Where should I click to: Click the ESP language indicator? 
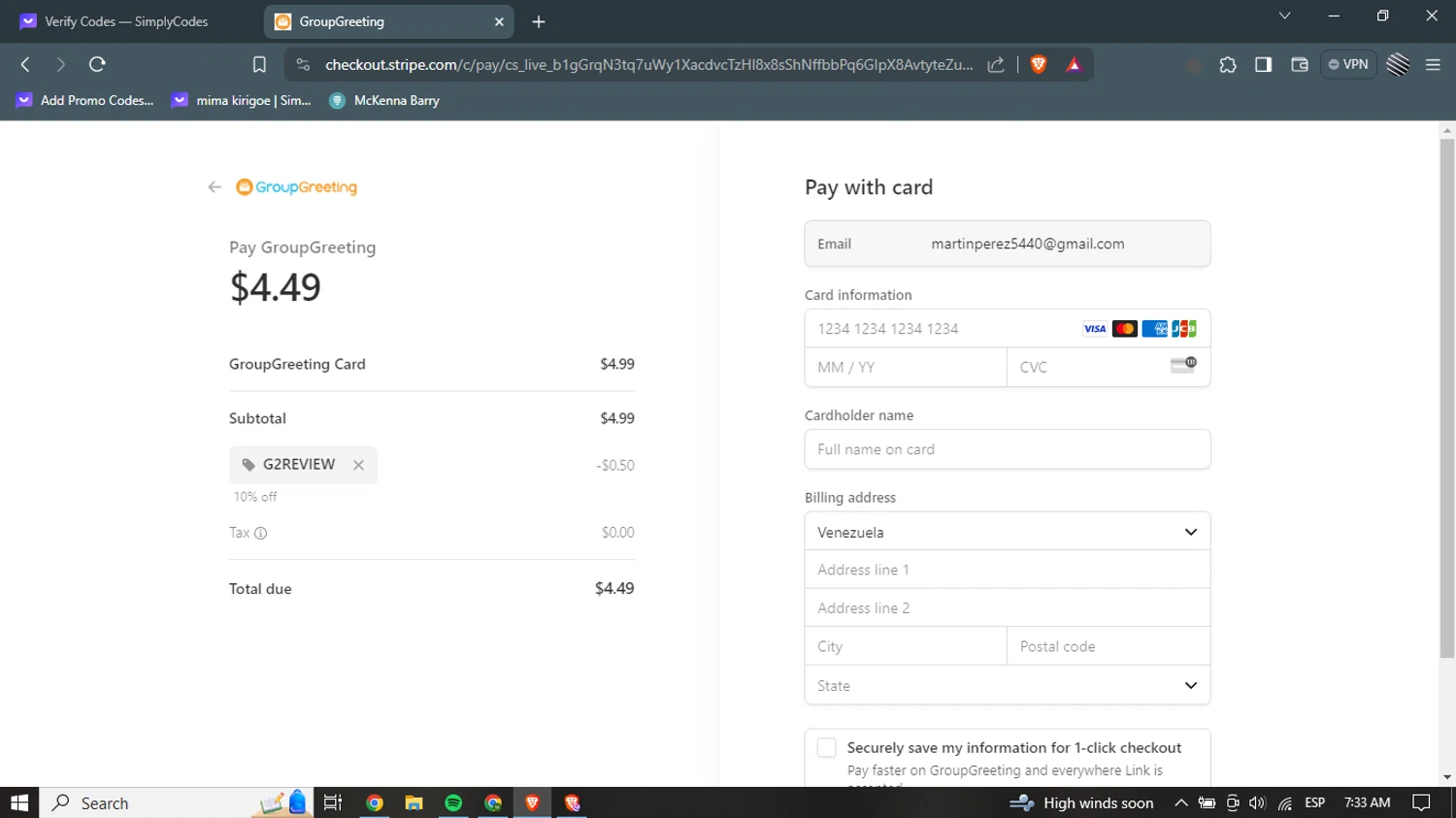[x=1315, y=802]
